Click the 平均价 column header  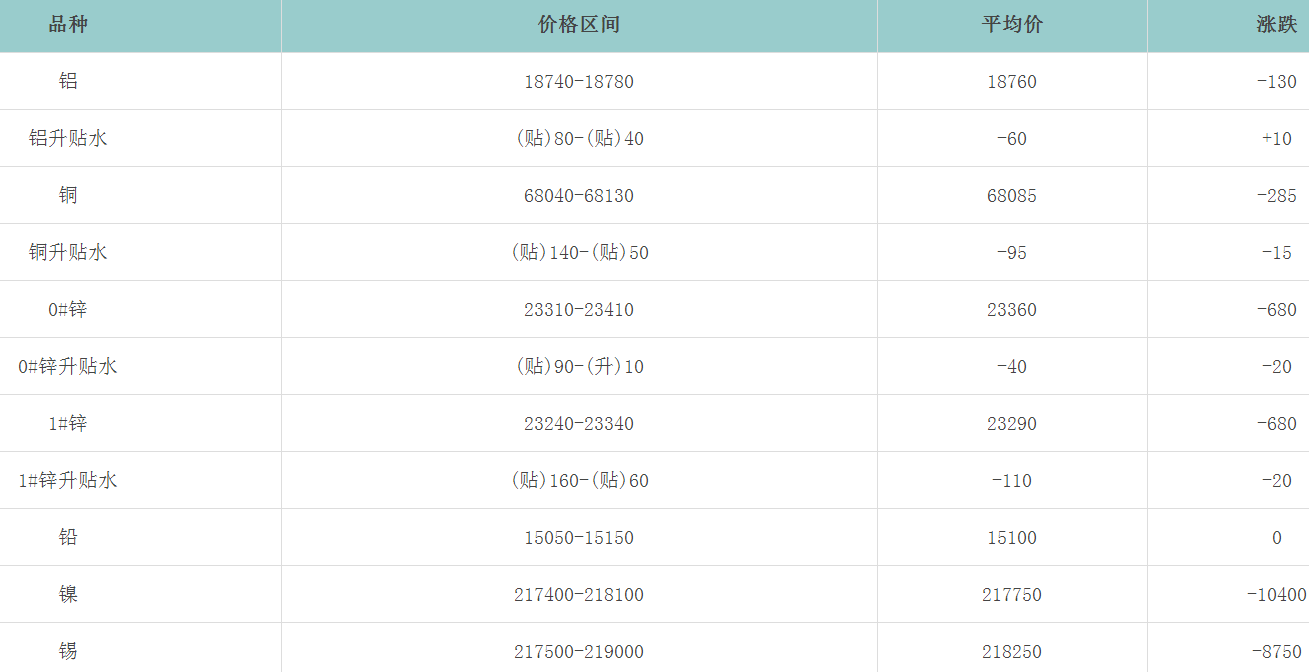(1012, 25)
